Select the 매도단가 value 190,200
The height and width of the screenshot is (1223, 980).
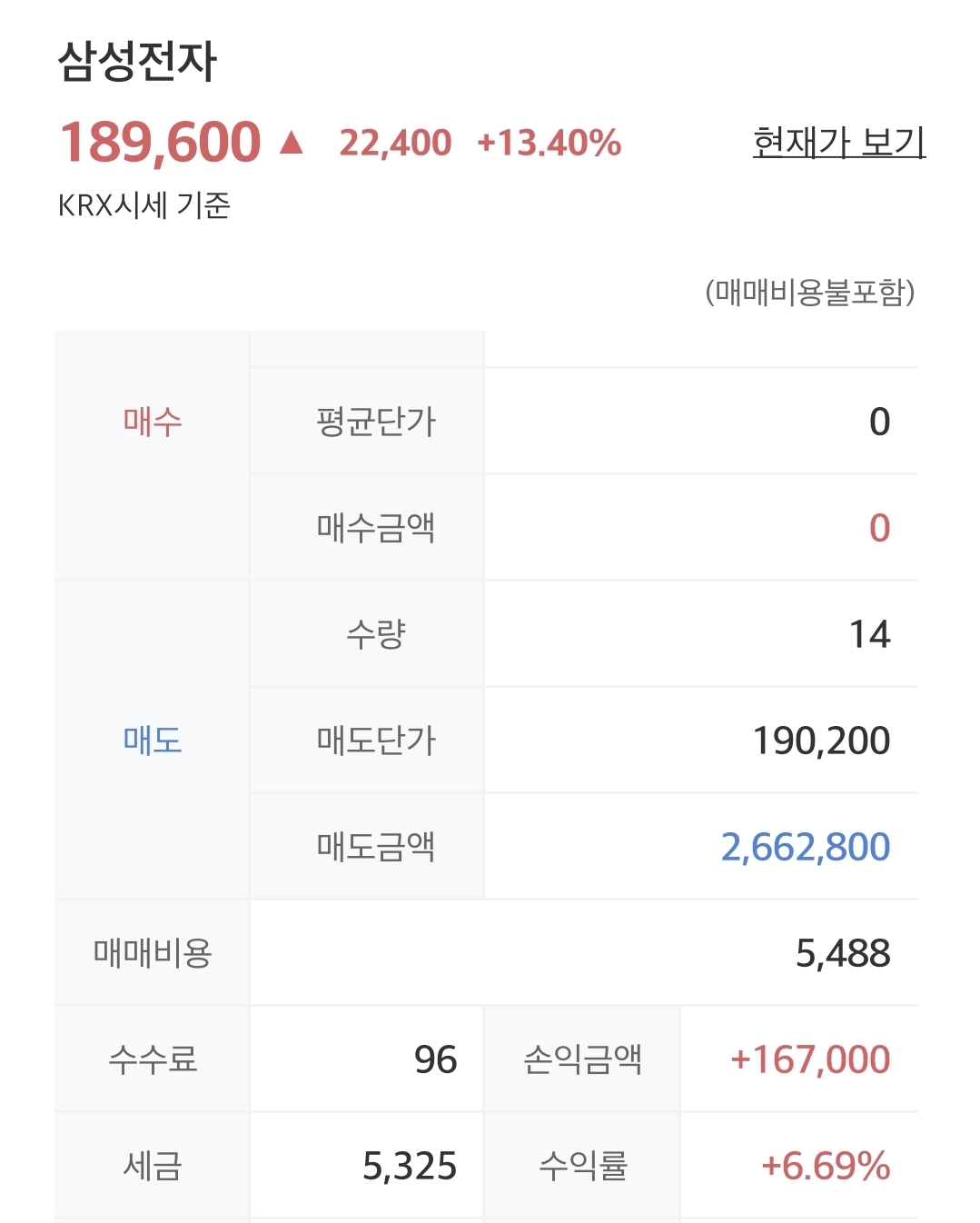pyautogui.click(x=821, y=741)
